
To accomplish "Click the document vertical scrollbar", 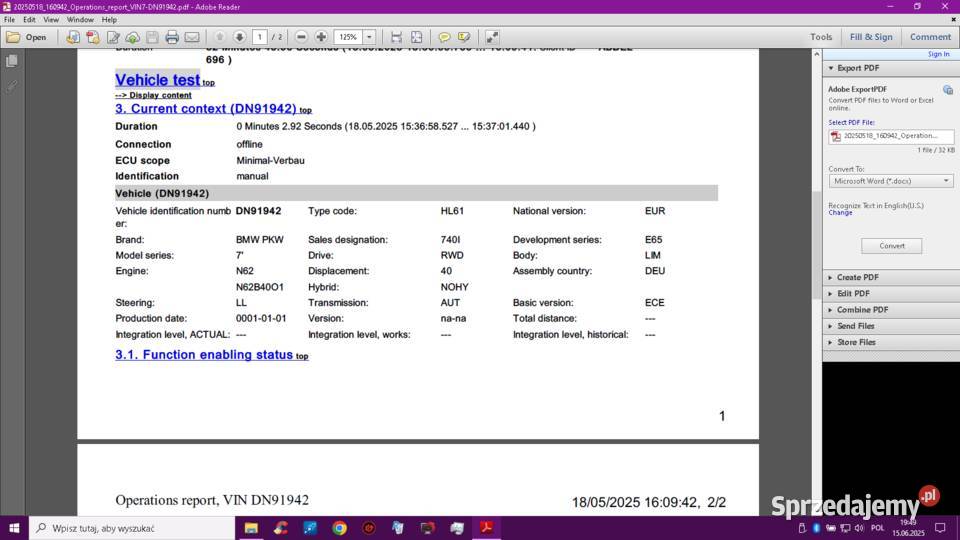I will coord(817,245).
